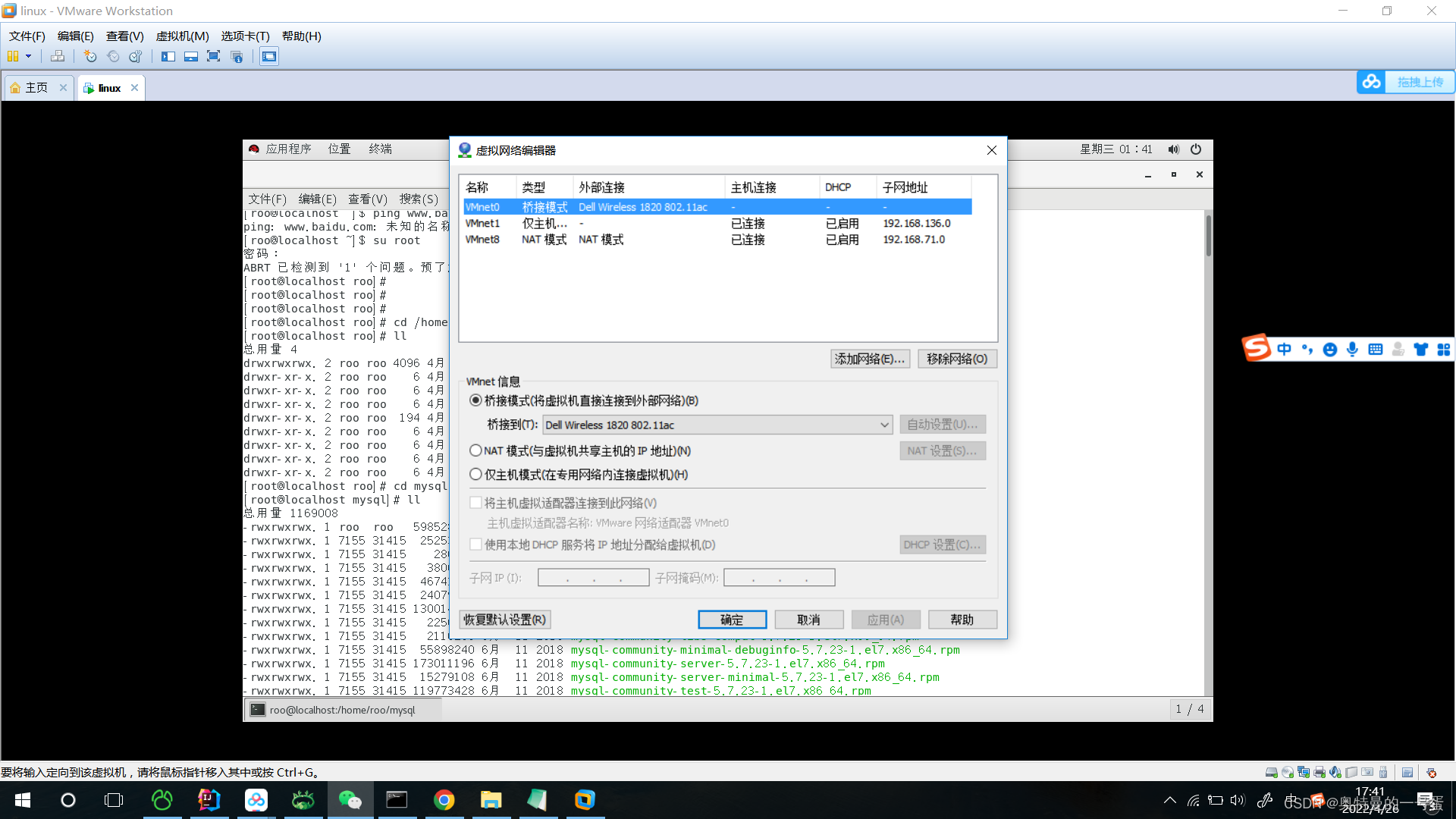Open the bridged-to adapter dropdown

tap(717, 425)
